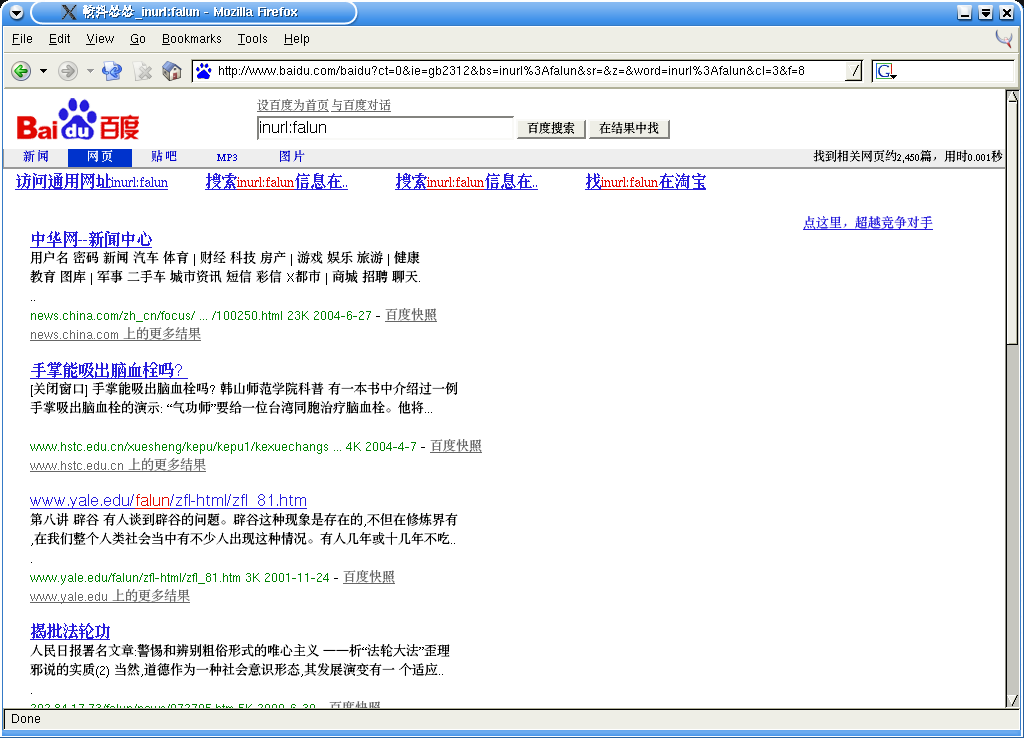The image size is (1024, 738).
Task: Open 百度快照 for the www.yale.edu result
Action: click(x=369, y=577)
